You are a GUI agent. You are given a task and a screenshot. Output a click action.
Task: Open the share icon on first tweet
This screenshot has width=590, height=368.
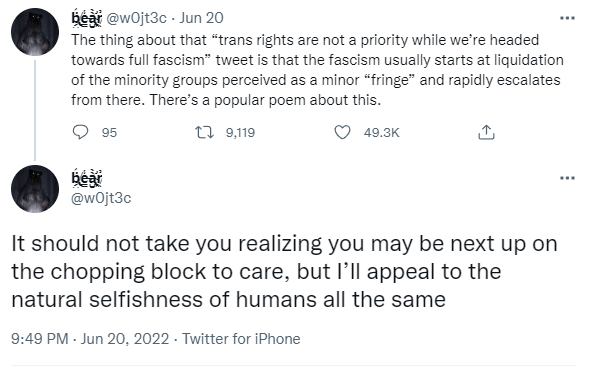tap(486, 132)
